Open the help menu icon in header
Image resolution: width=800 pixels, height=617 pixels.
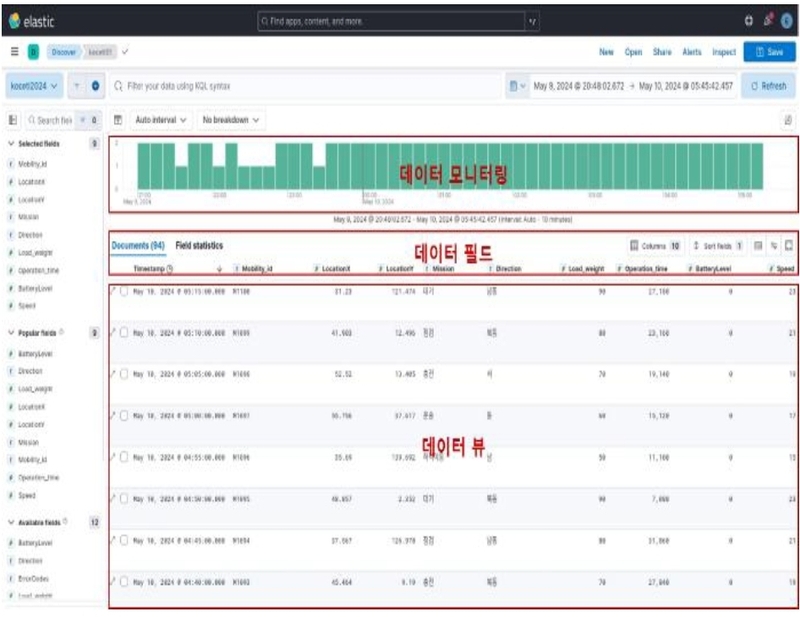[x=748, y=20]
